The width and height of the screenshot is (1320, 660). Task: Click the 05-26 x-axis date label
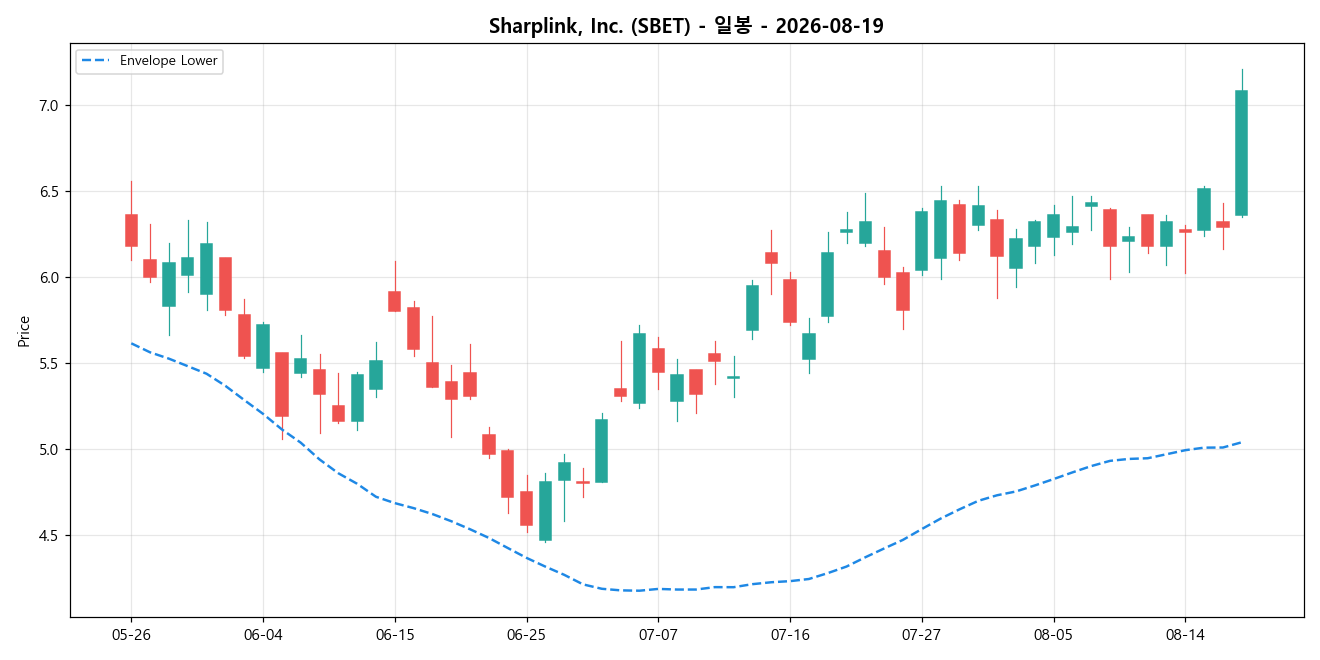coord(131,634)
